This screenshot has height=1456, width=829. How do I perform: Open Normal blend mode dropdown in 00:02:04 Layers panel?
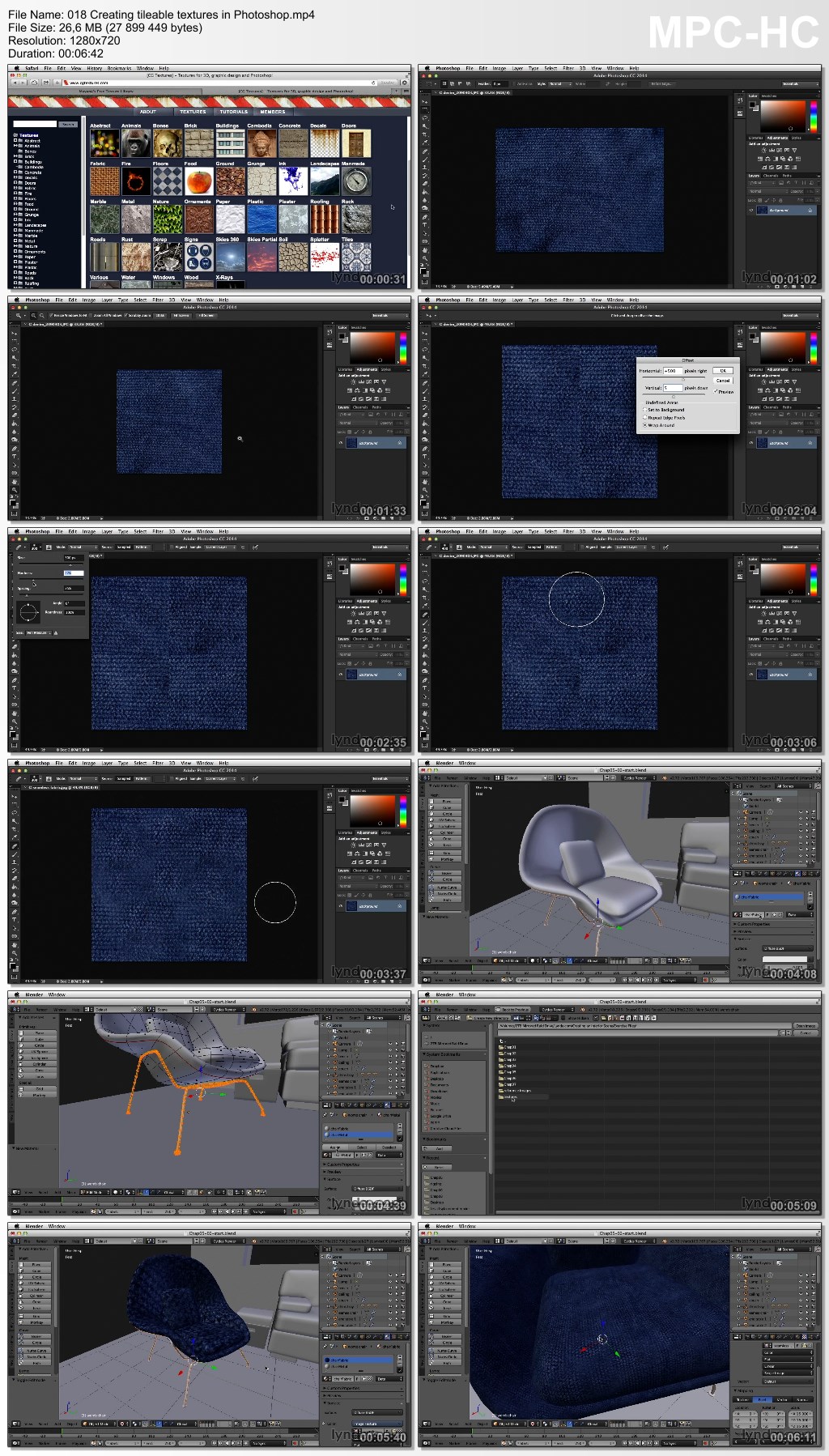[768, 423]
